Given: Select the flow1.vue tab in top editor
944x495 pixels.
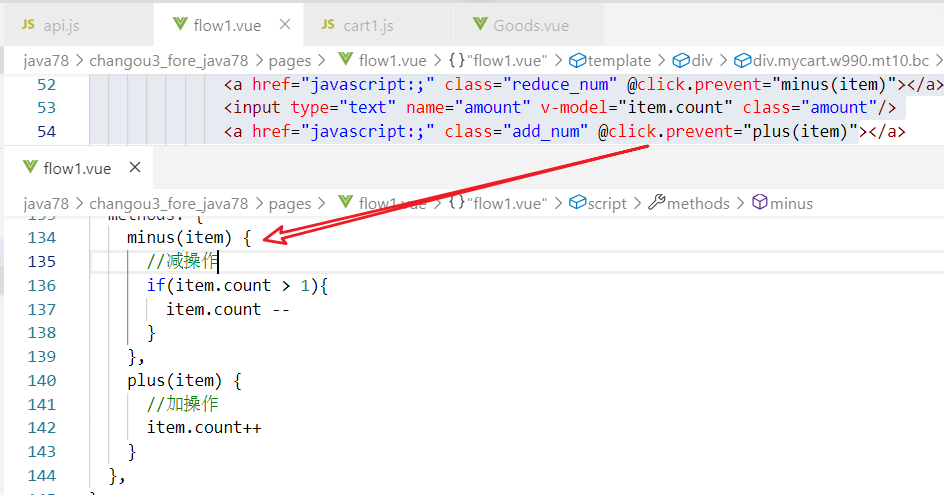Looking at the screenshot, I should pyautogui.click(x=228, y=25).
